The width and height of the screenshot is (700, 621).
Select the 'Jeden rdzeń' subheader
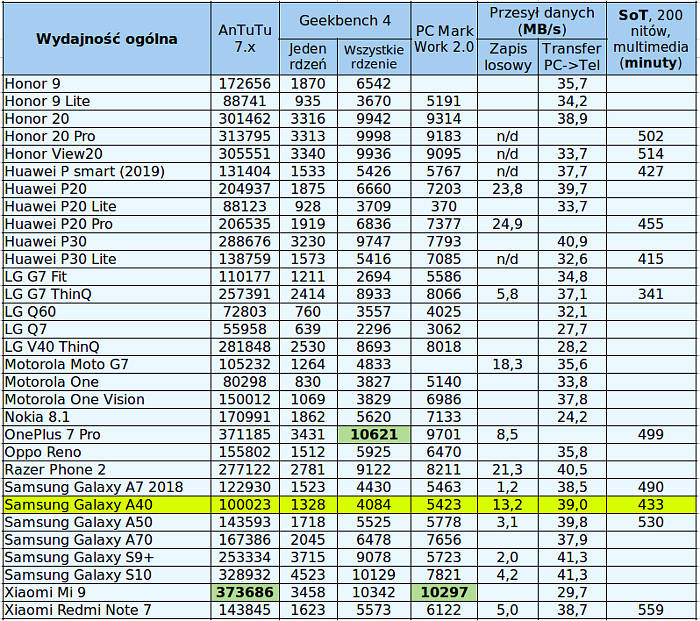tap(307, 57)
